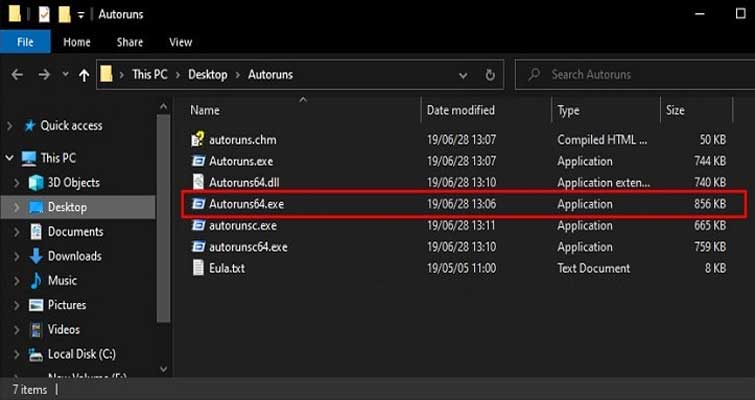Click the navigation pane scrollbar thumb
Screen dimensions: 755x400
pos(164,219)
